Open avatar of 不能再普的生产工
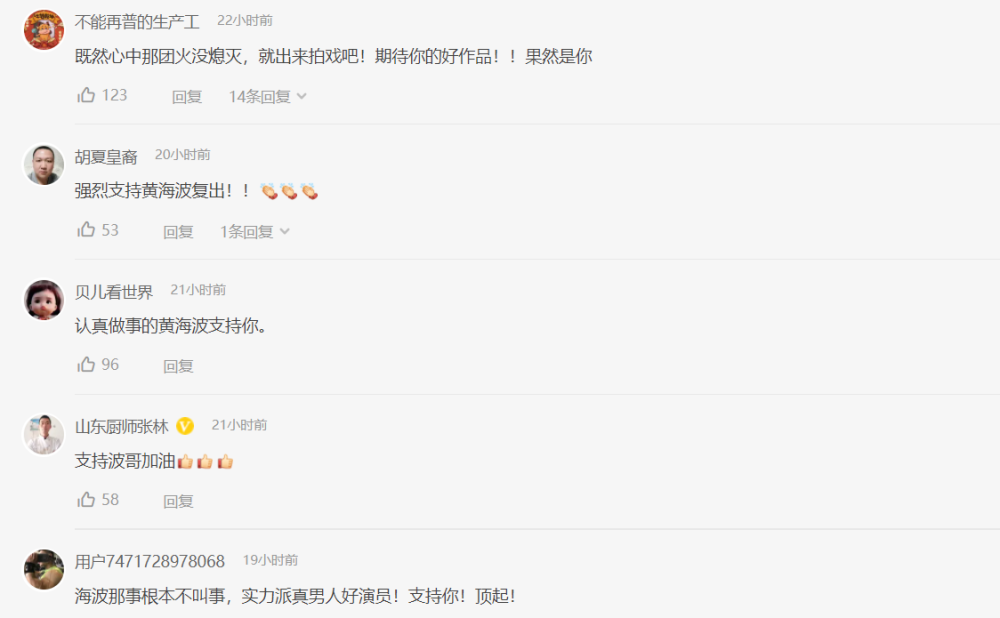 coord(44,29)
